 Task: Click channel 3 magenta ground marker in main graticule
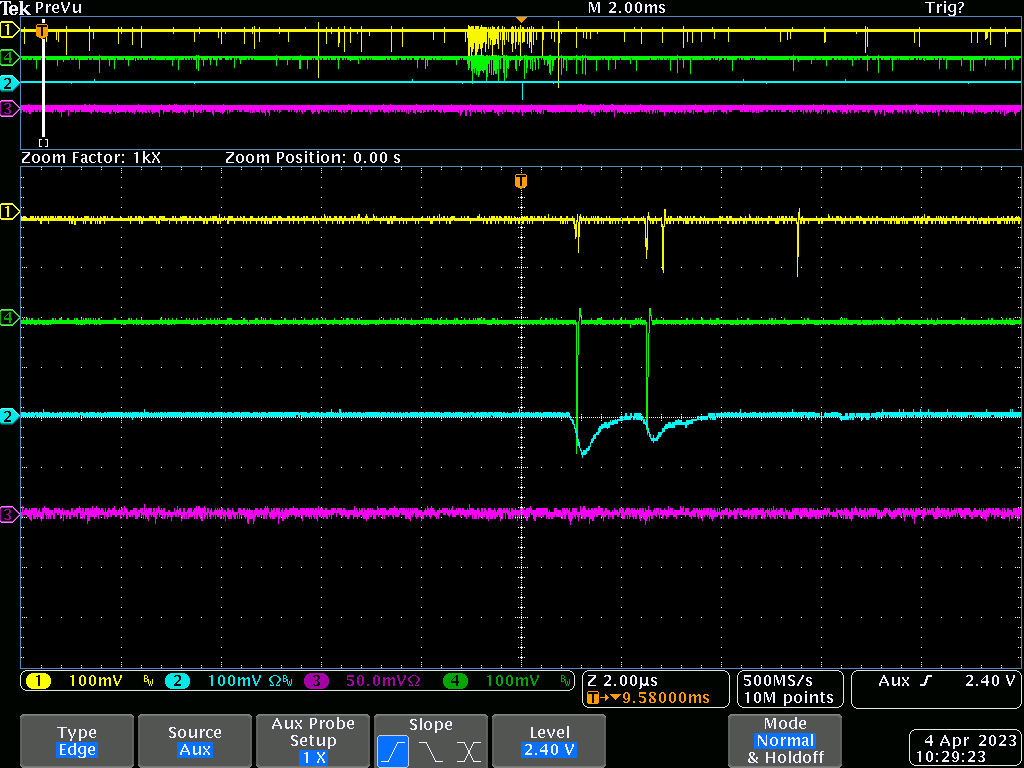point(10,514)
